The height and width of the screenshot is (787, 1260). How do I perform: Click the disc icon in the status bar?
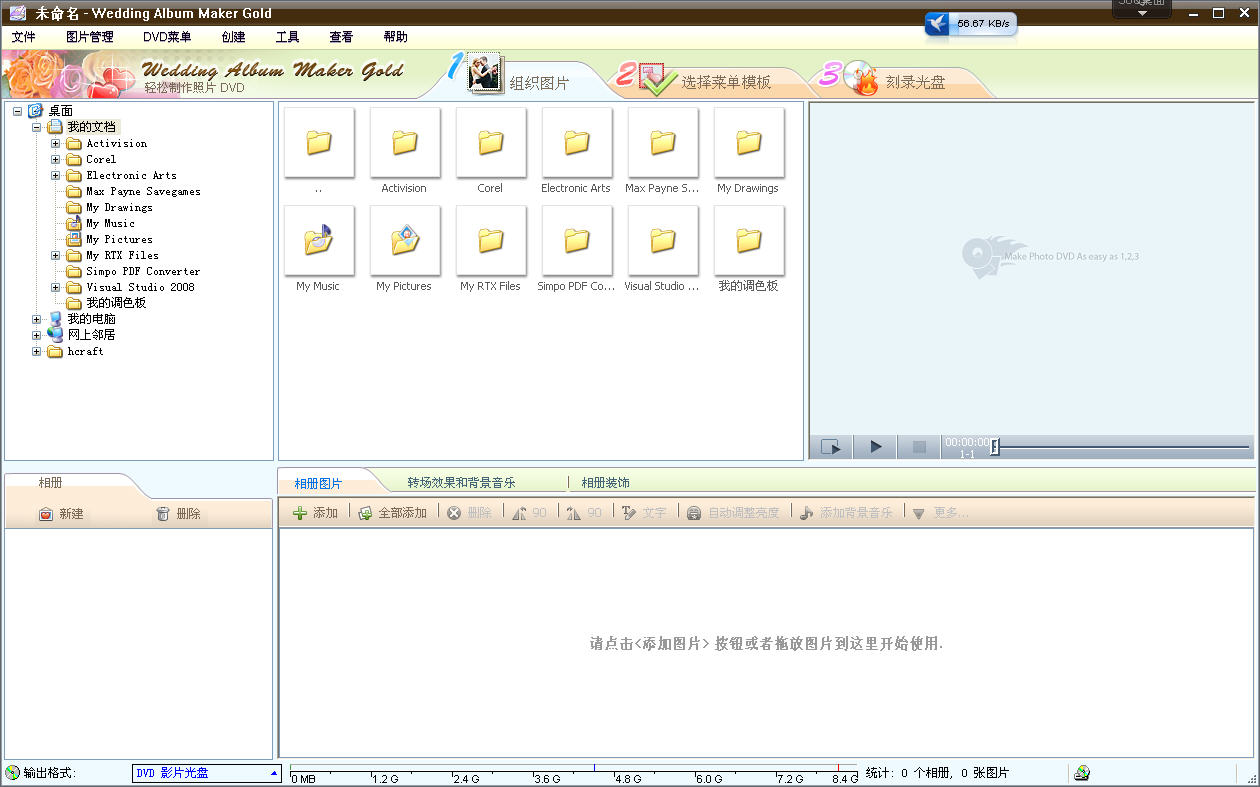(1081, 773)
